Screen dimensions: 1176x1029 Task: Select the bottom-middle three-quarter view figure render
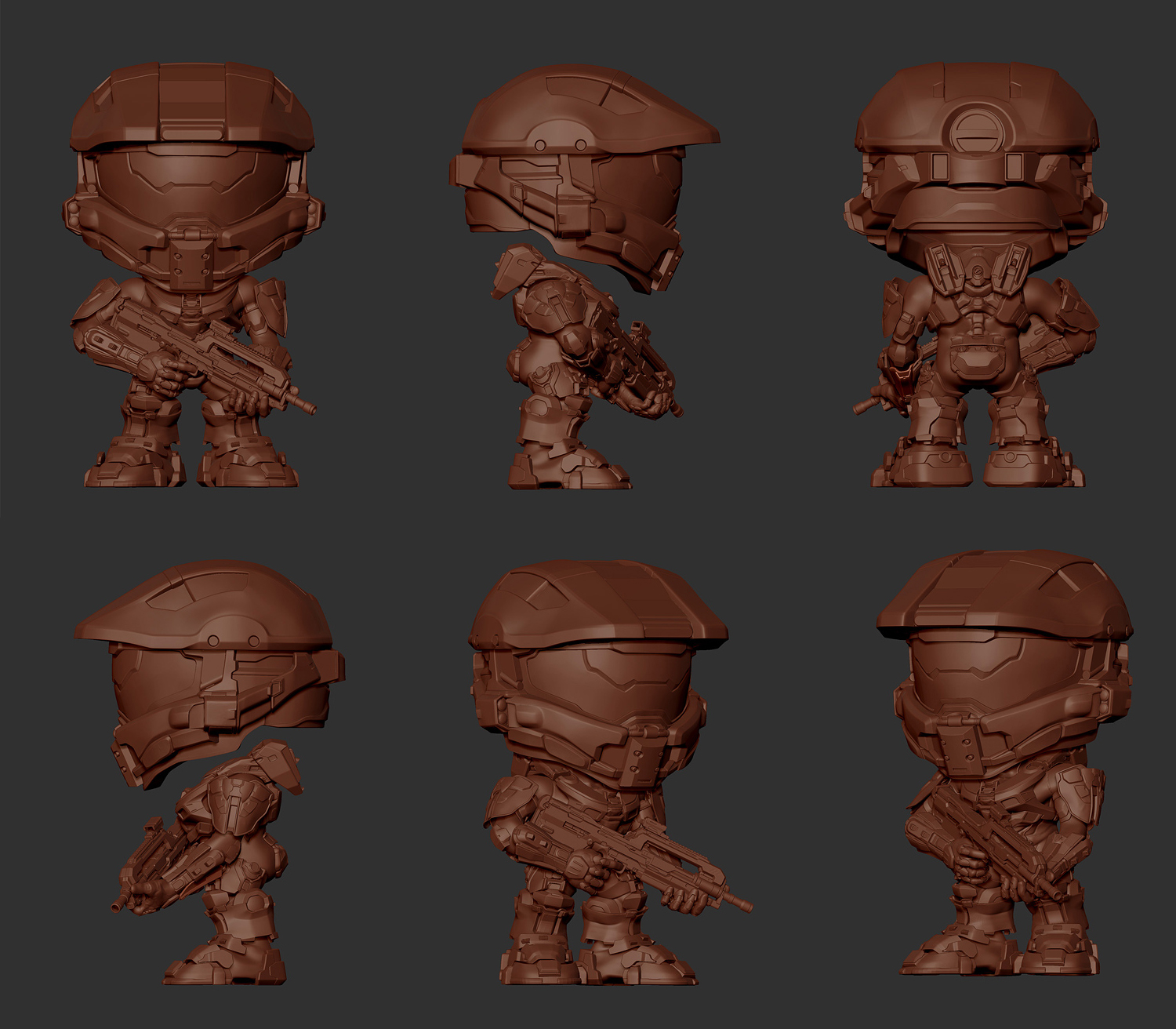point(611,773)
